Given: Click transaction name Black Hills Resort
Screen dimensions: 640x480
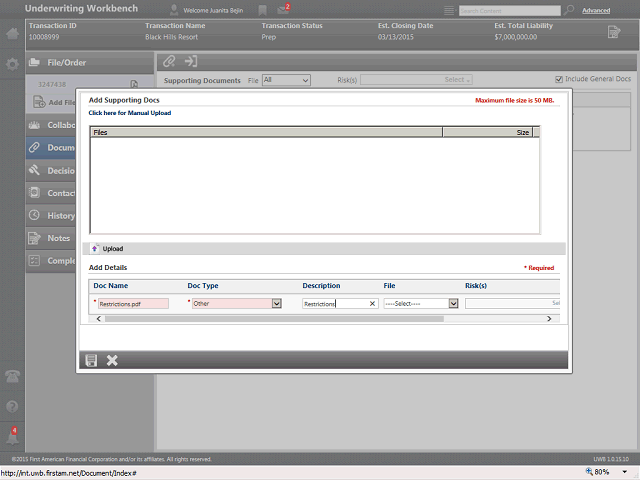Looking at the screenshot, I should [171, 37].
